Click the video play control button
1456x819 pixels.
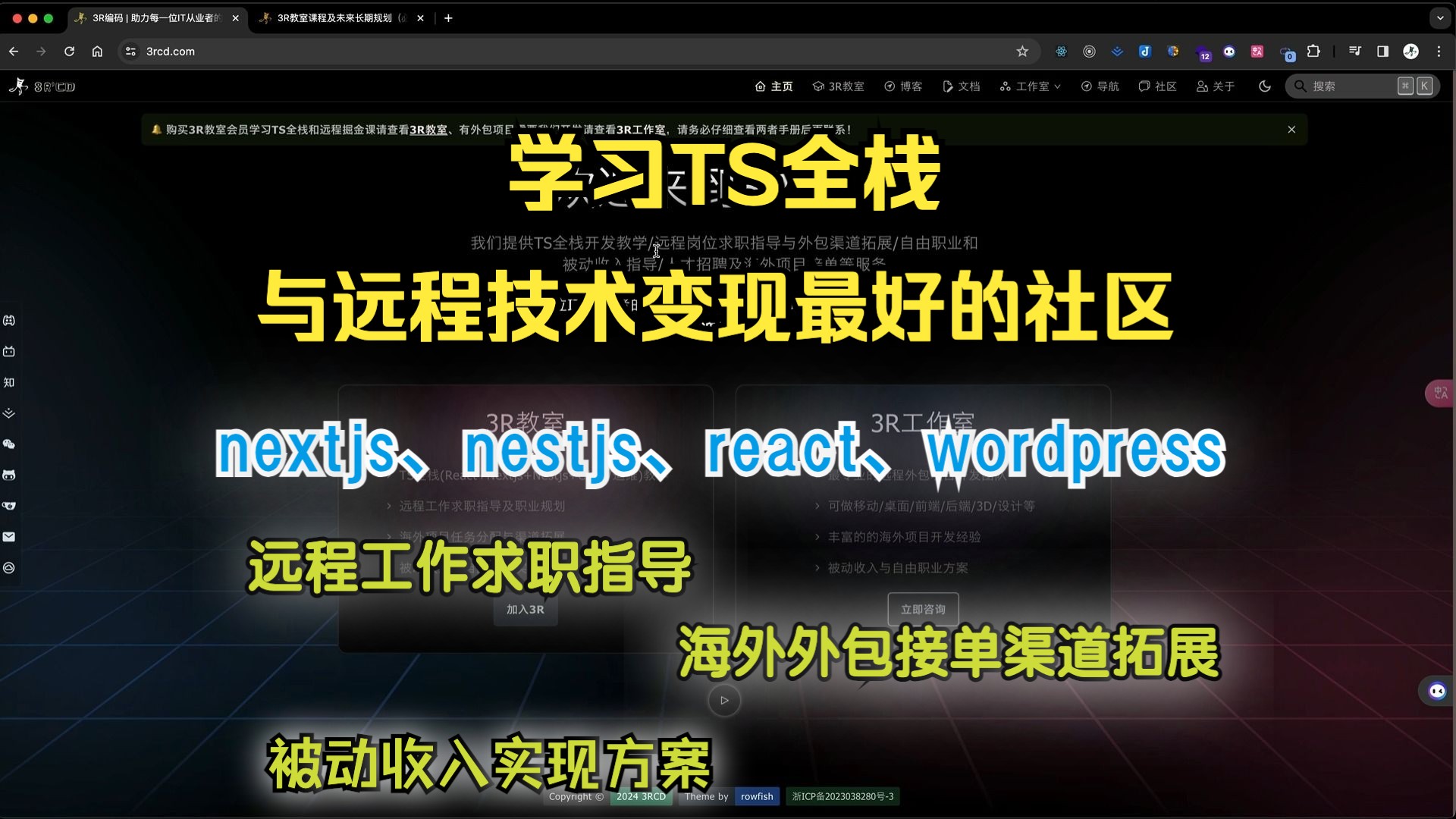click(724, 701)
